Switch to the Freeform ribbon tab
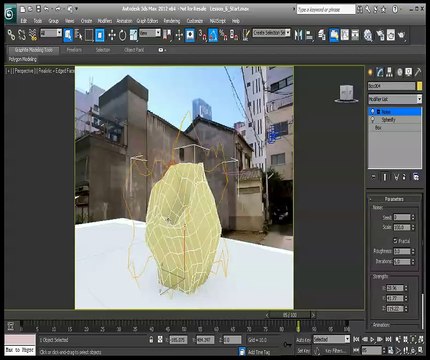Image resolution: width=430 pixels, height=360 pixels. click(74, 50)
